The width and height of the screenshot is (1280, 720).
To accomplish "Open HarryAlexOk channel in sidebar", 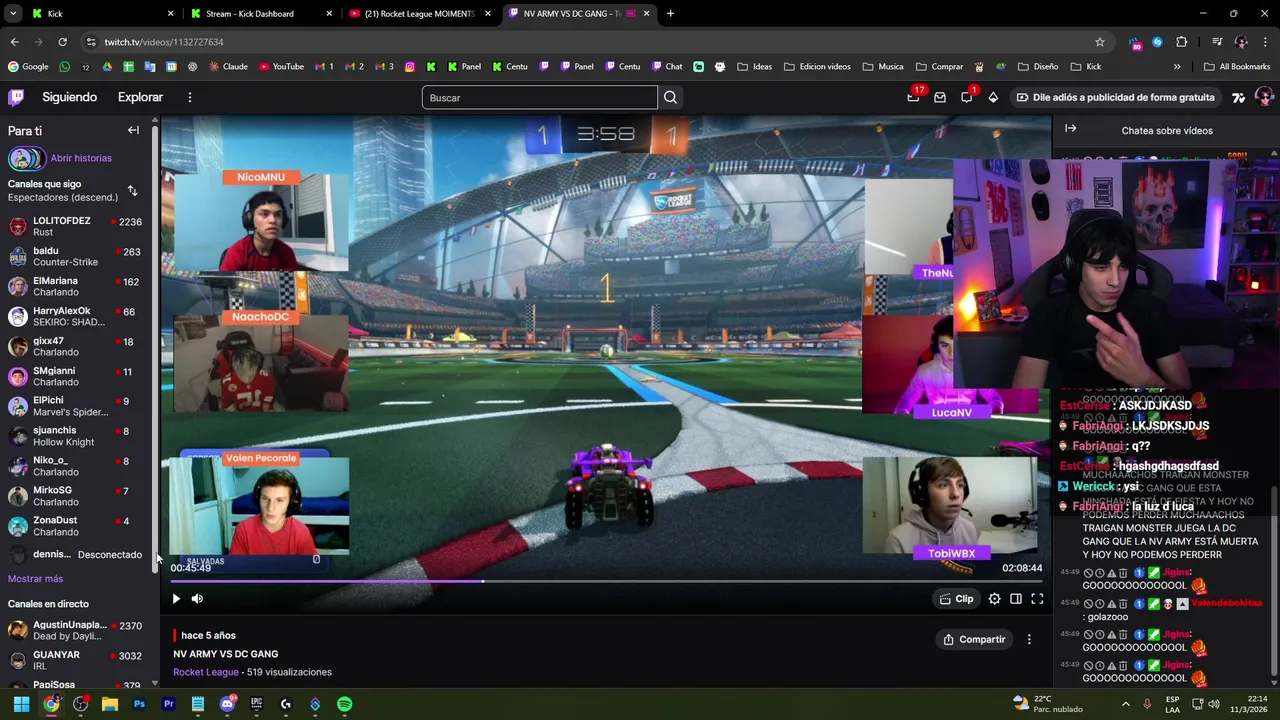I will coord(76,316).
